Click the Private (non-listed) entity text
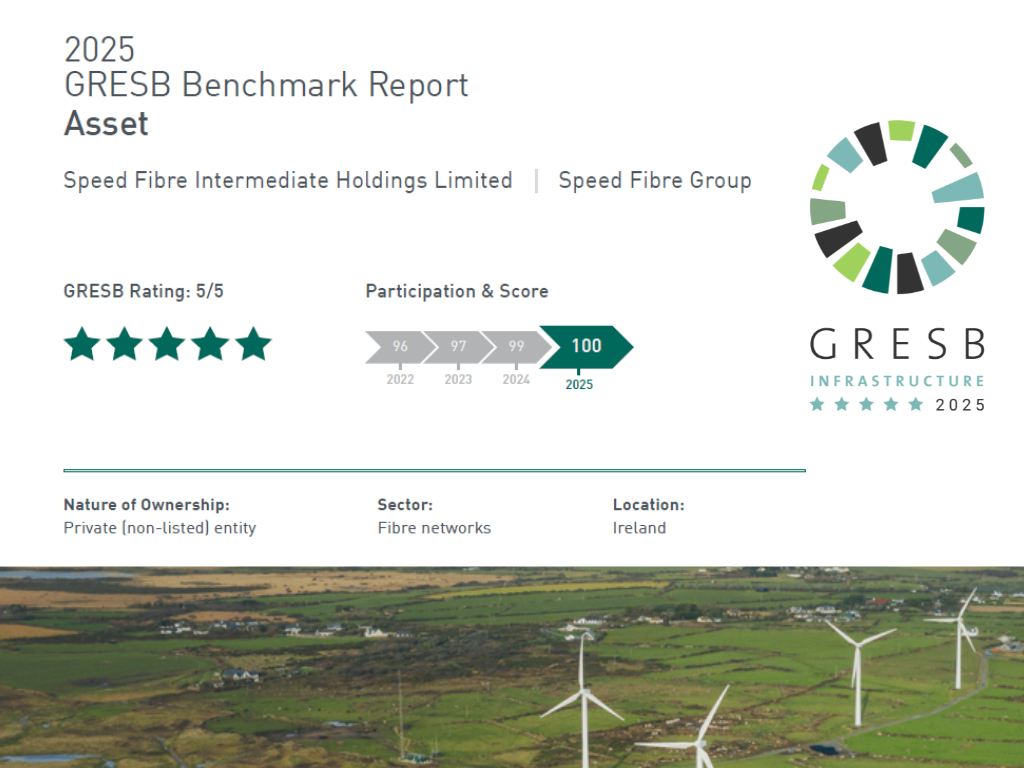The width and height of the screenshot is (1024, 768). pyautogui.click(x=159, y=528)
